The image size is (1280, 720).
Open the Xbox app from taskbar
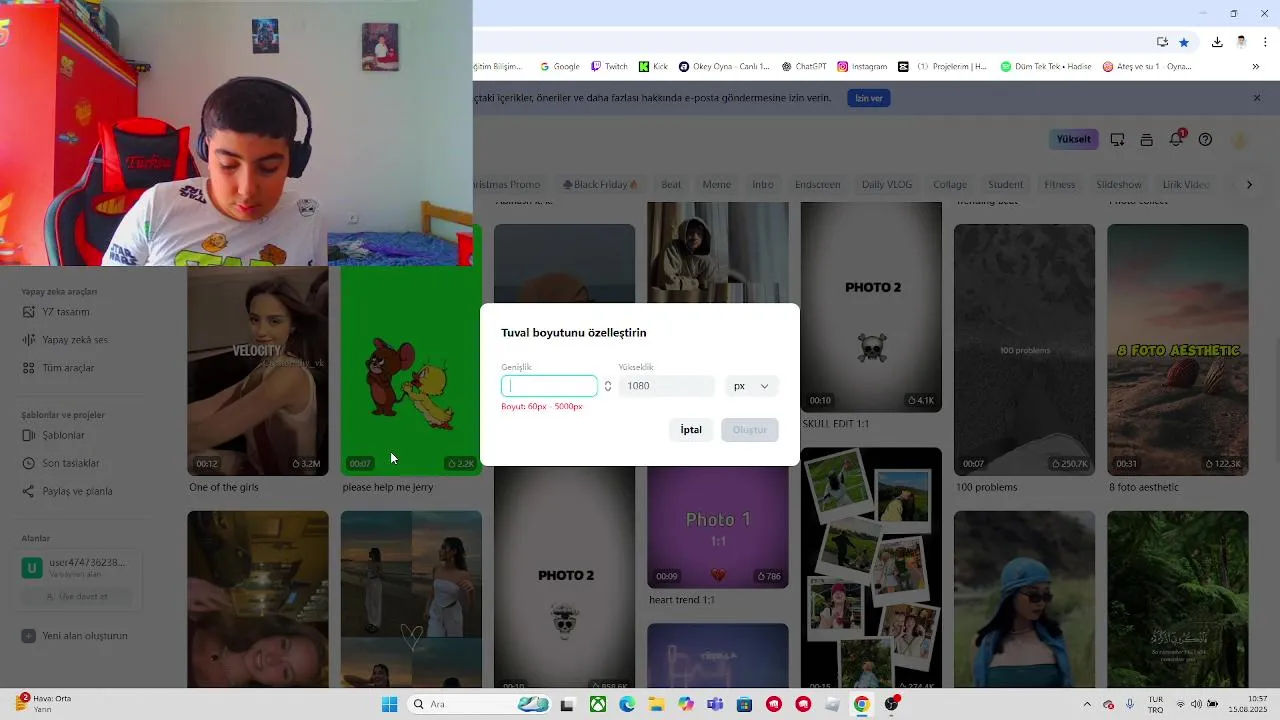pyautogui.click(x=597, y=704)
